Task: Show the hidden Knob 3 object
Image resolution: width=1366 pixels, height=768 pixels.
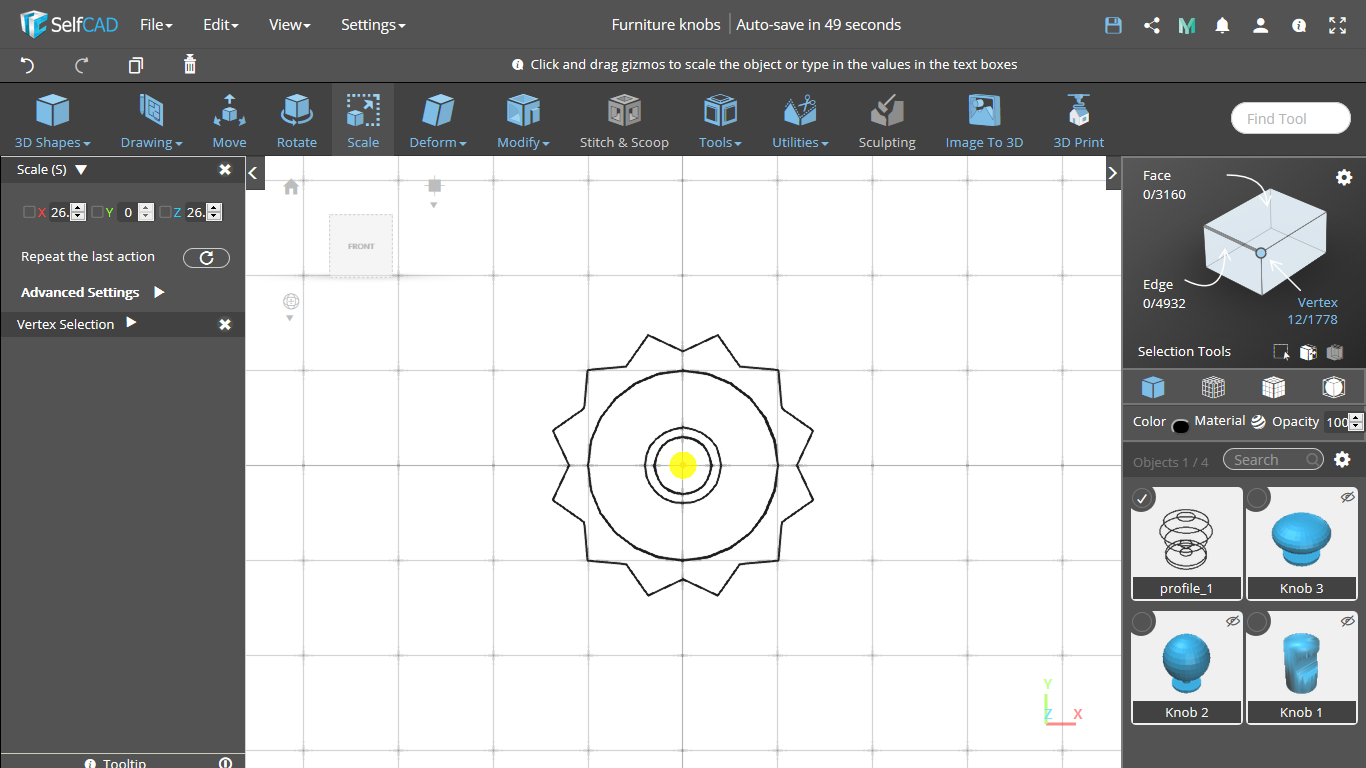Action: 1347,497
